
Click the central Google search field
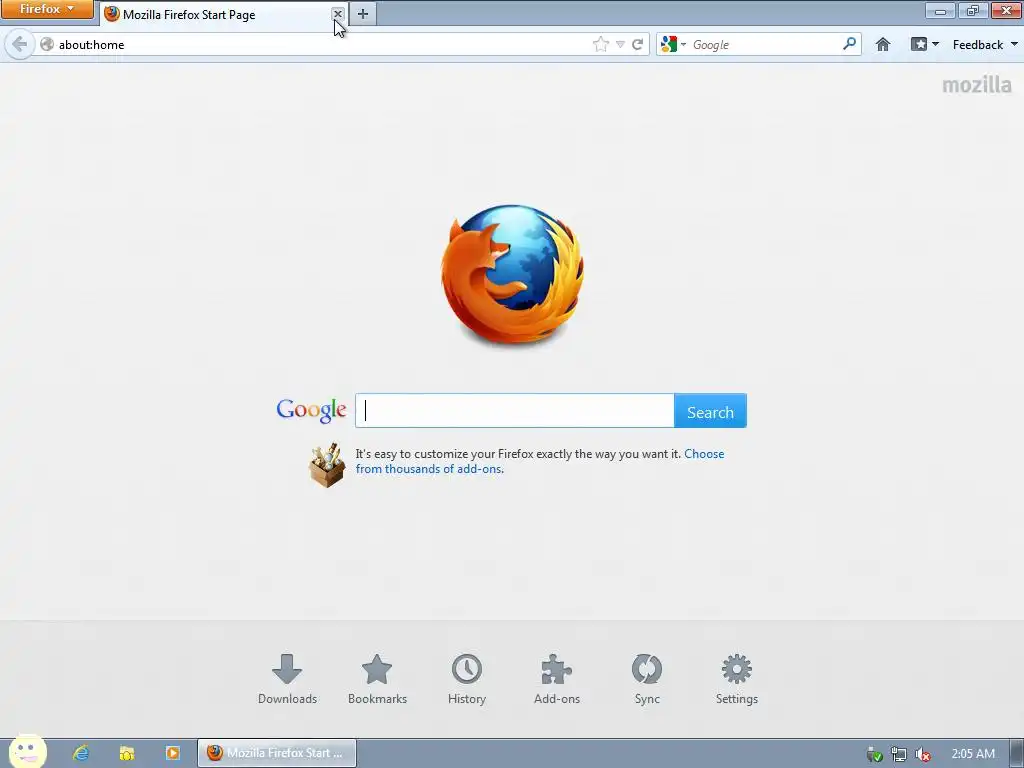click(515, 411)
